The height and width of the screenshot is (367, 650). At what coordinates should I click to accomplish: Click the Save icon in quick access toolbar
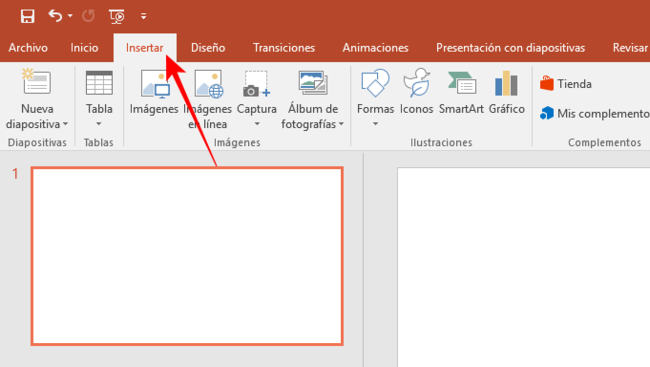27,16
